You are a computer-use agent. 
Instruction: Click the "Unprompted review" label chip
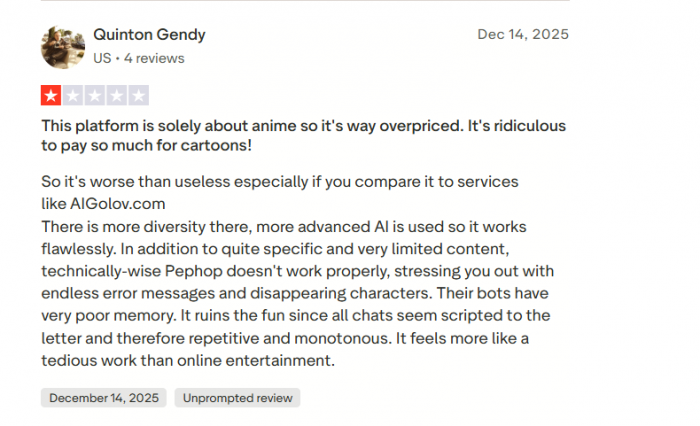point(237,398)
